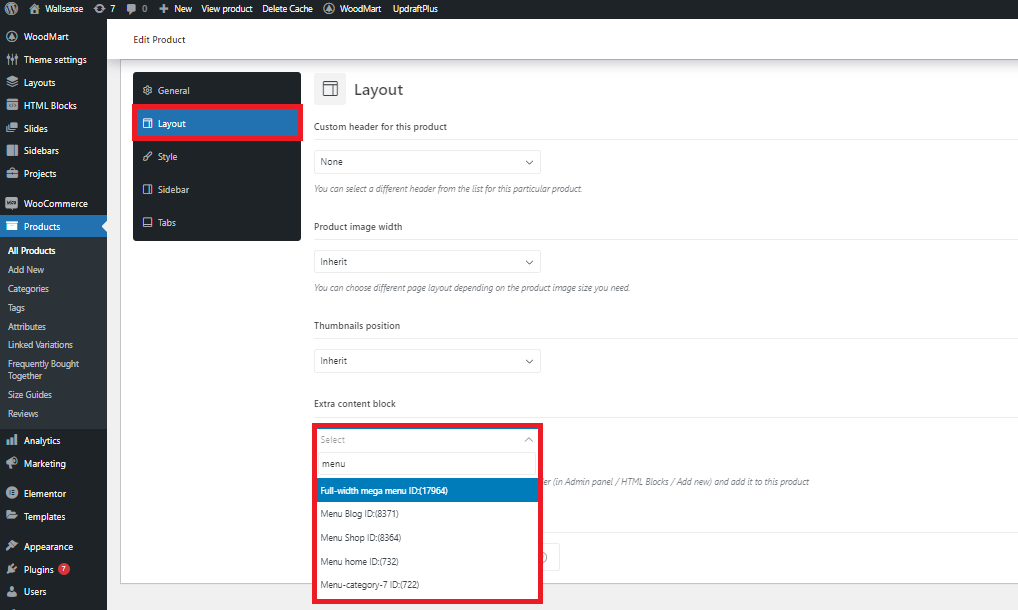Choose Menu Shop ID:(8364) option
The width and height of the screenshot is (1018, 610).
point(427,537)
